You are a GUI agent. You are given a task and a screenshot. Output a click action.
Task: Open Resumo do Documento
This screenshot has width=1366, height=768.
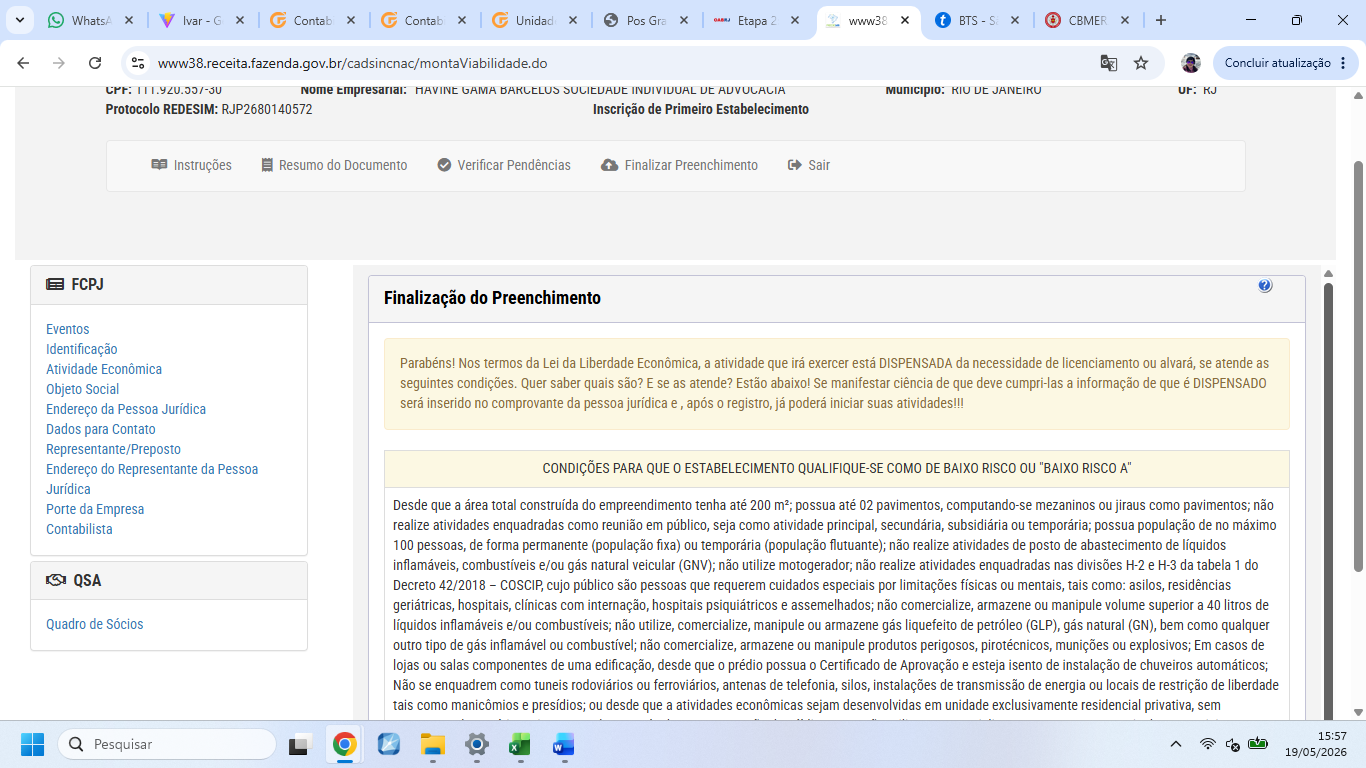[334, 165]
